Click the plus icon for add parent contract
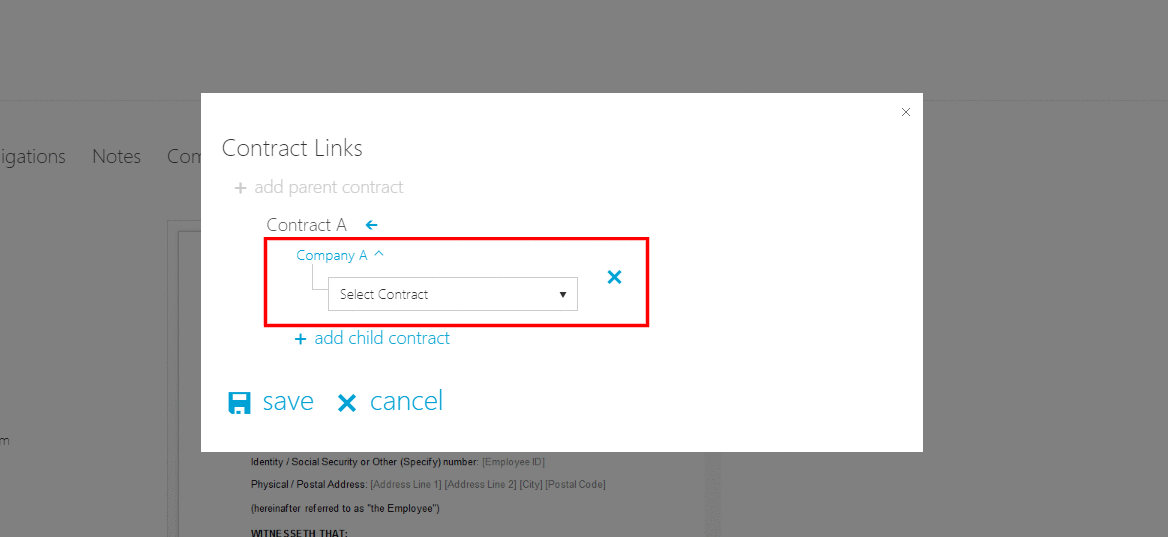The width and height of the screenshot is (1168, 537). click(x=240, y=188)
